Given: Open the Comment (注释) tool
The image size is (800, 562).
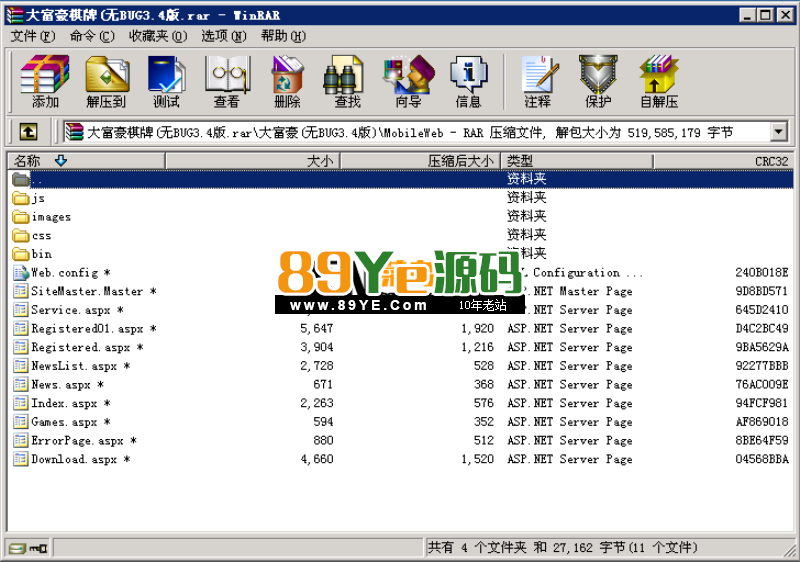Looking at the screenshot, I should point(538,81).
